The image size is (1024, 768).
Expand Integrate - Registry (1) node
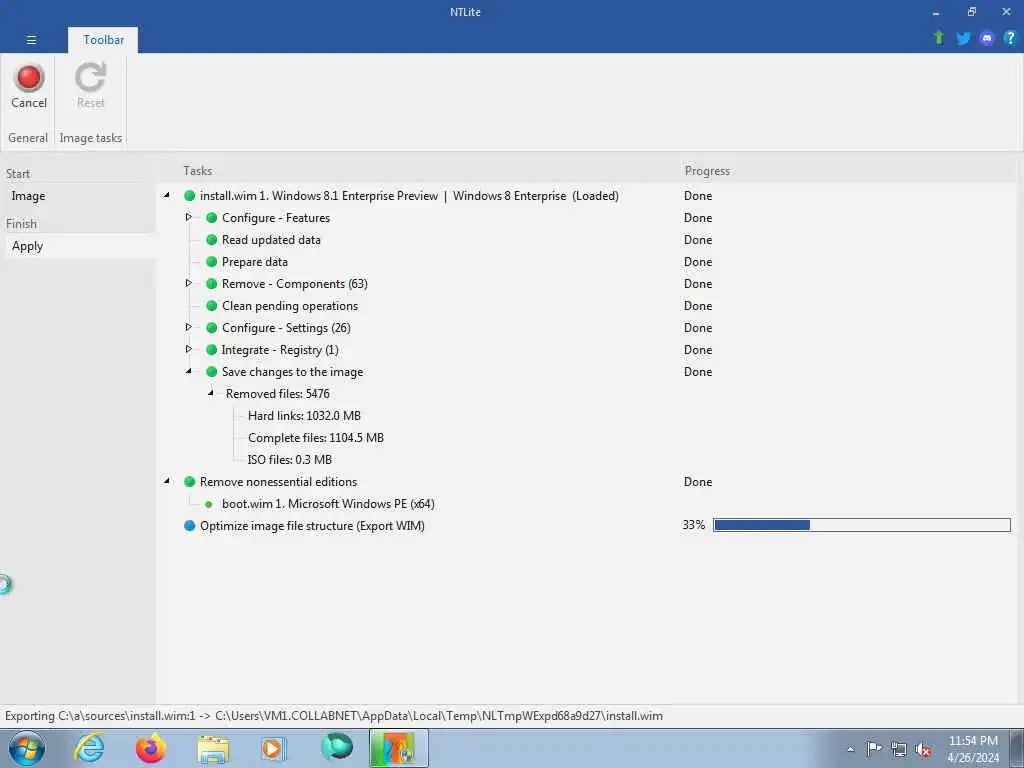click(189, 349)
